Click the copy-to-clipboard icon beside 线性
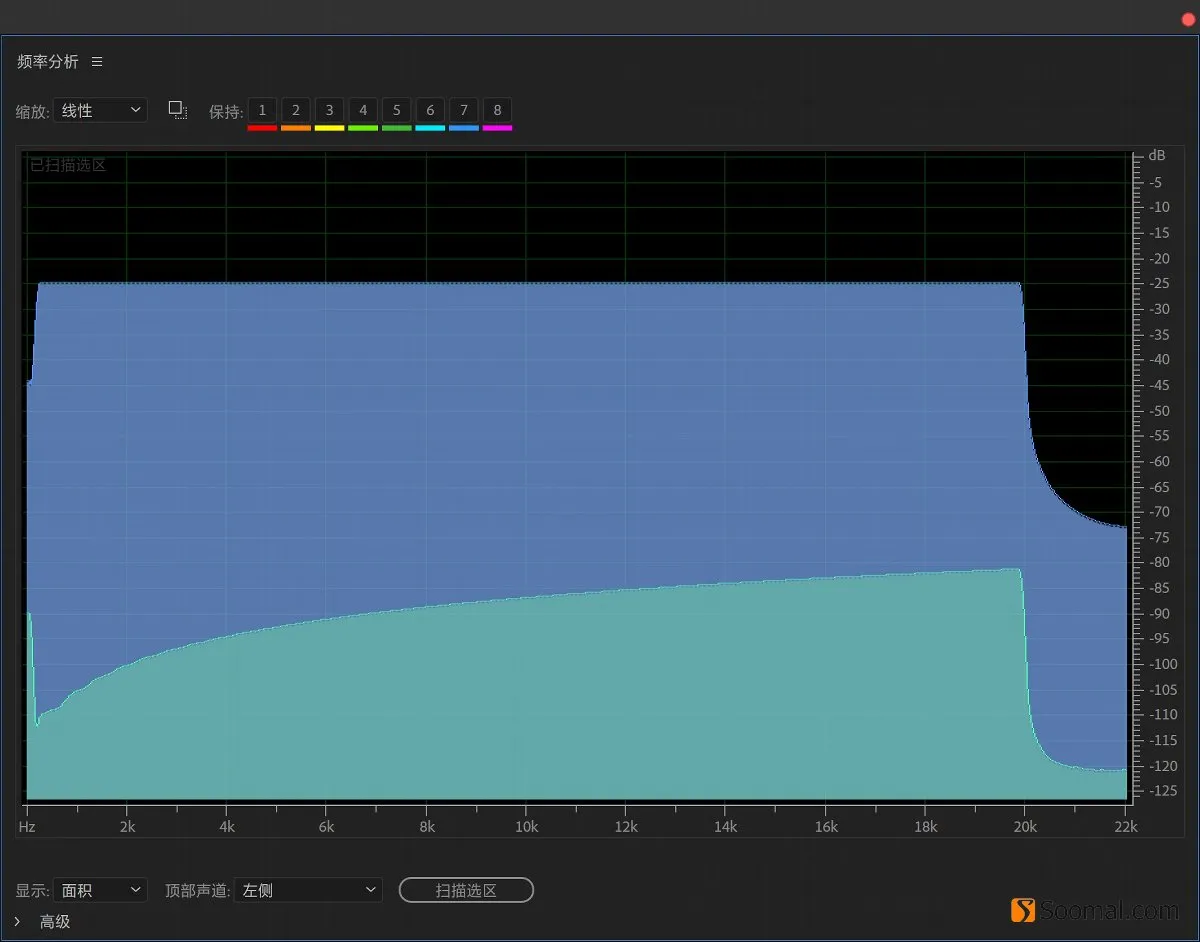 (x=178, y=110)
